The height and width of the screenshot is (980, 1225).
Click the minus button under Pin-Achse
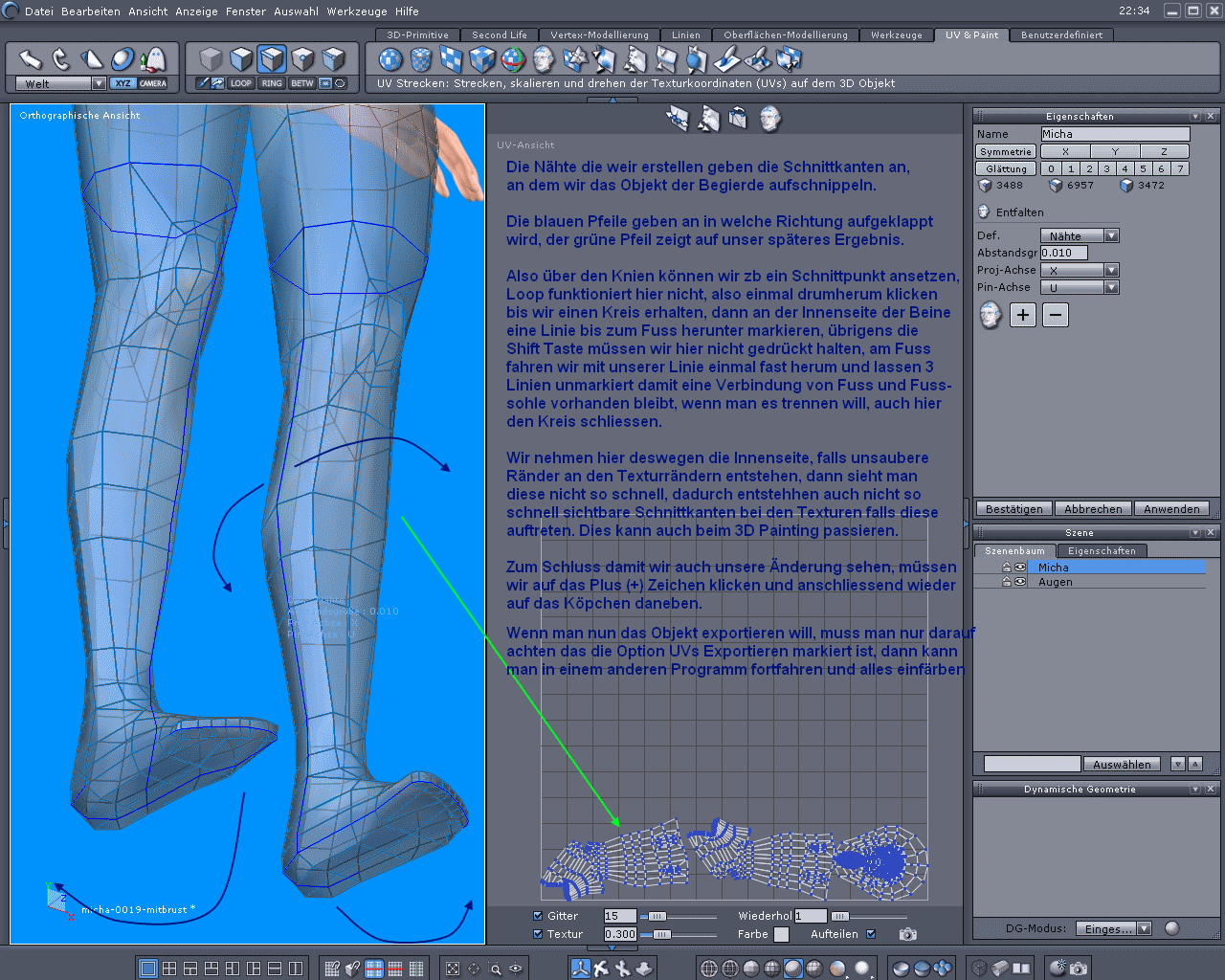click(1055, 315)
